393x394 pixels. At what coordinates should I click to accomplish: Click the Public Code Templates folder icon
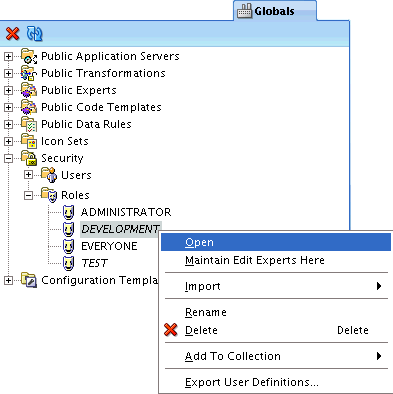coord(29,107)
